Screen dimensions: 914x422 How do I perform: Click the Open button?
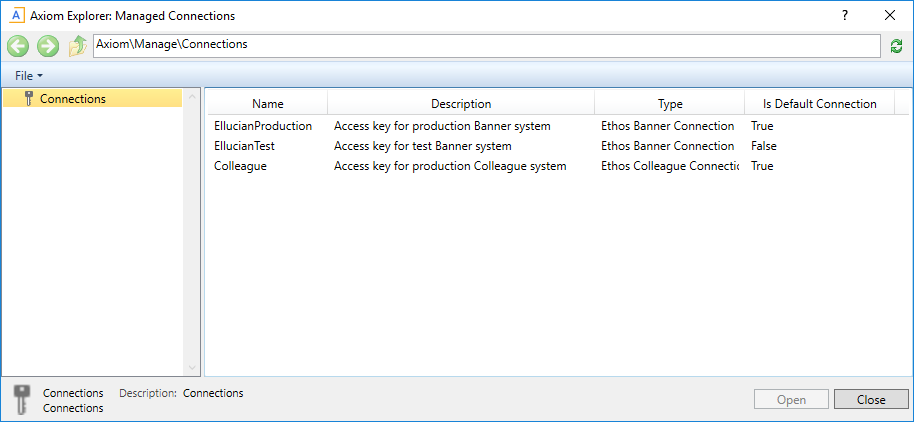790,399
